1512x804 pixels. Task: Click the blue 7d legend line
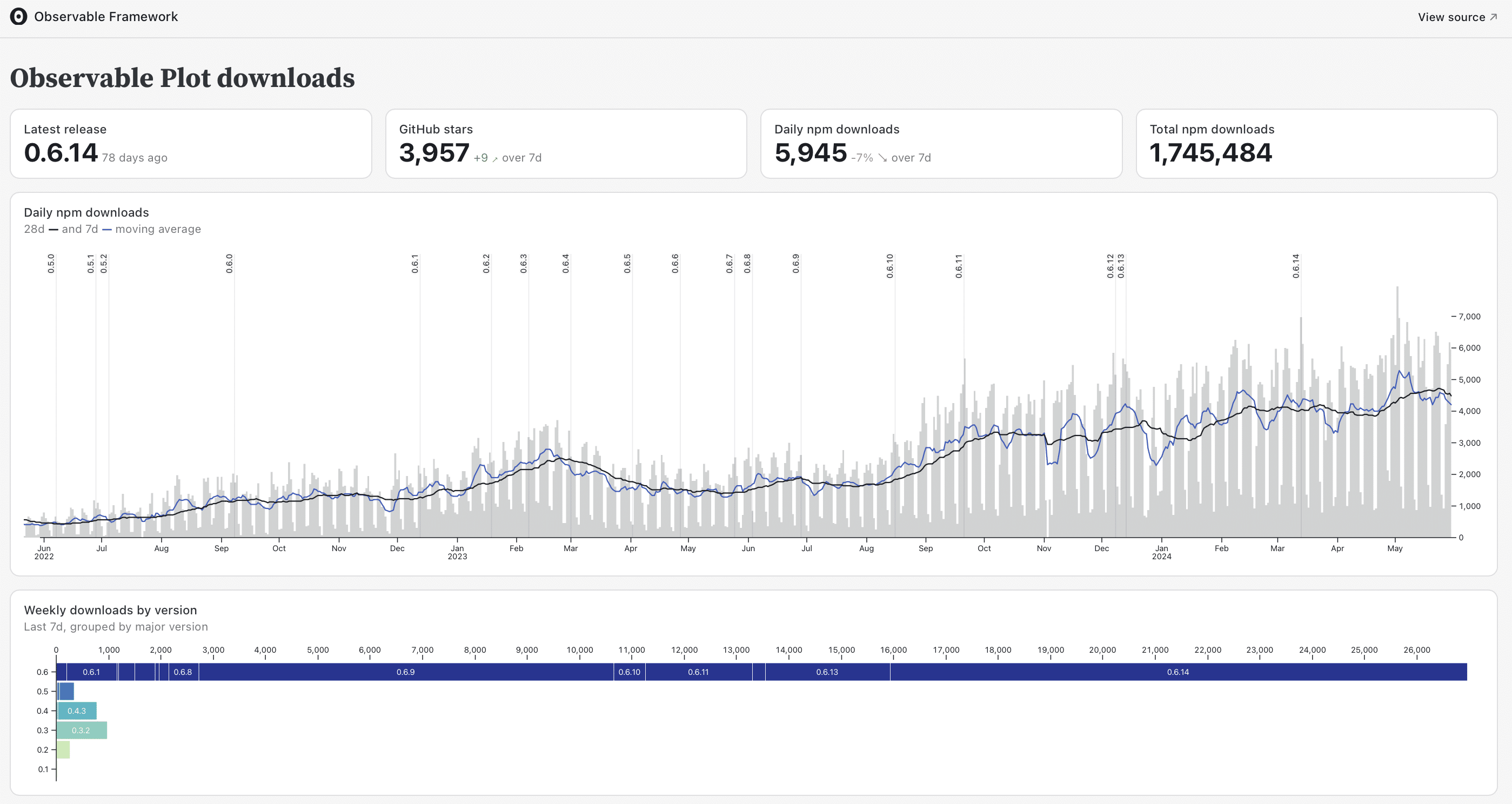(x=107, y=230)
